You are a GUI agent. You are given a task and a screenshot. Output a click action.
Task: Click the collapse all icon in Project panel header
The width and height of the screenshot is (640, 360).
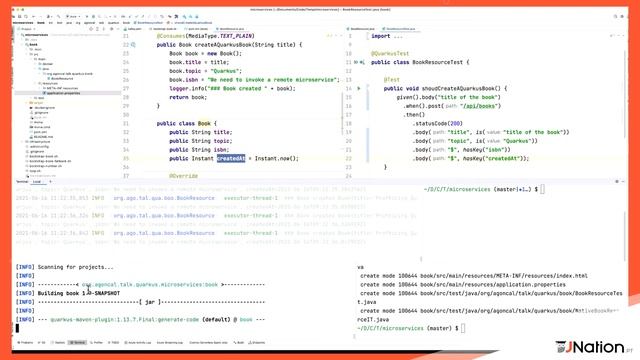click(x=104, y=29)
